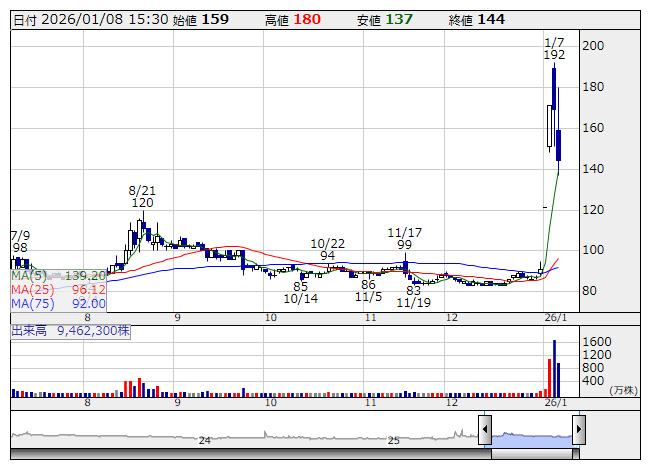The image size is (653, 470).
Task: Click the left range handle arrow in navigator
Action: (485, 431)
